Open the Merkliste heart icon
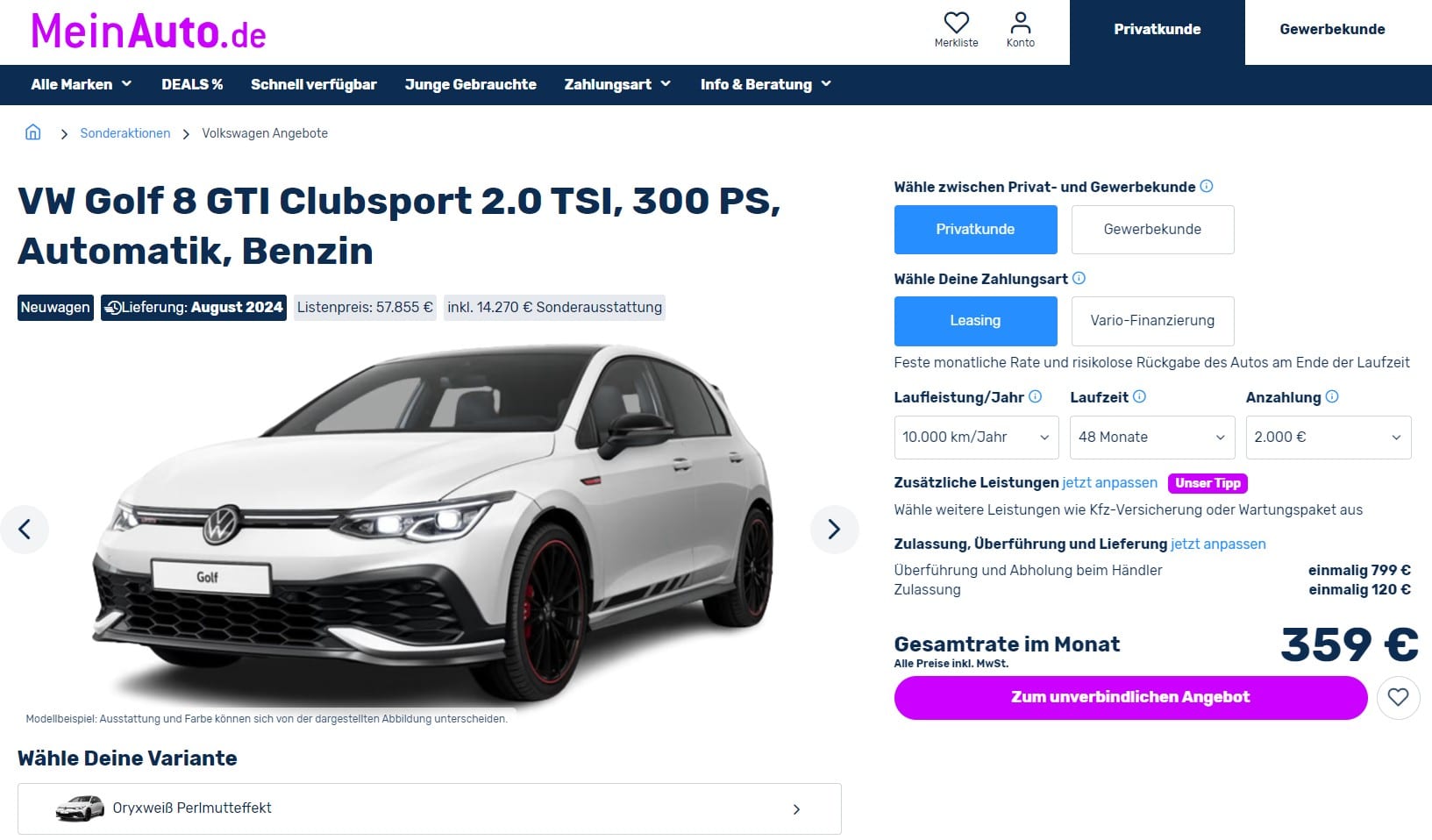The width and height of the screenshot is (1432, 840). point(956,23)
